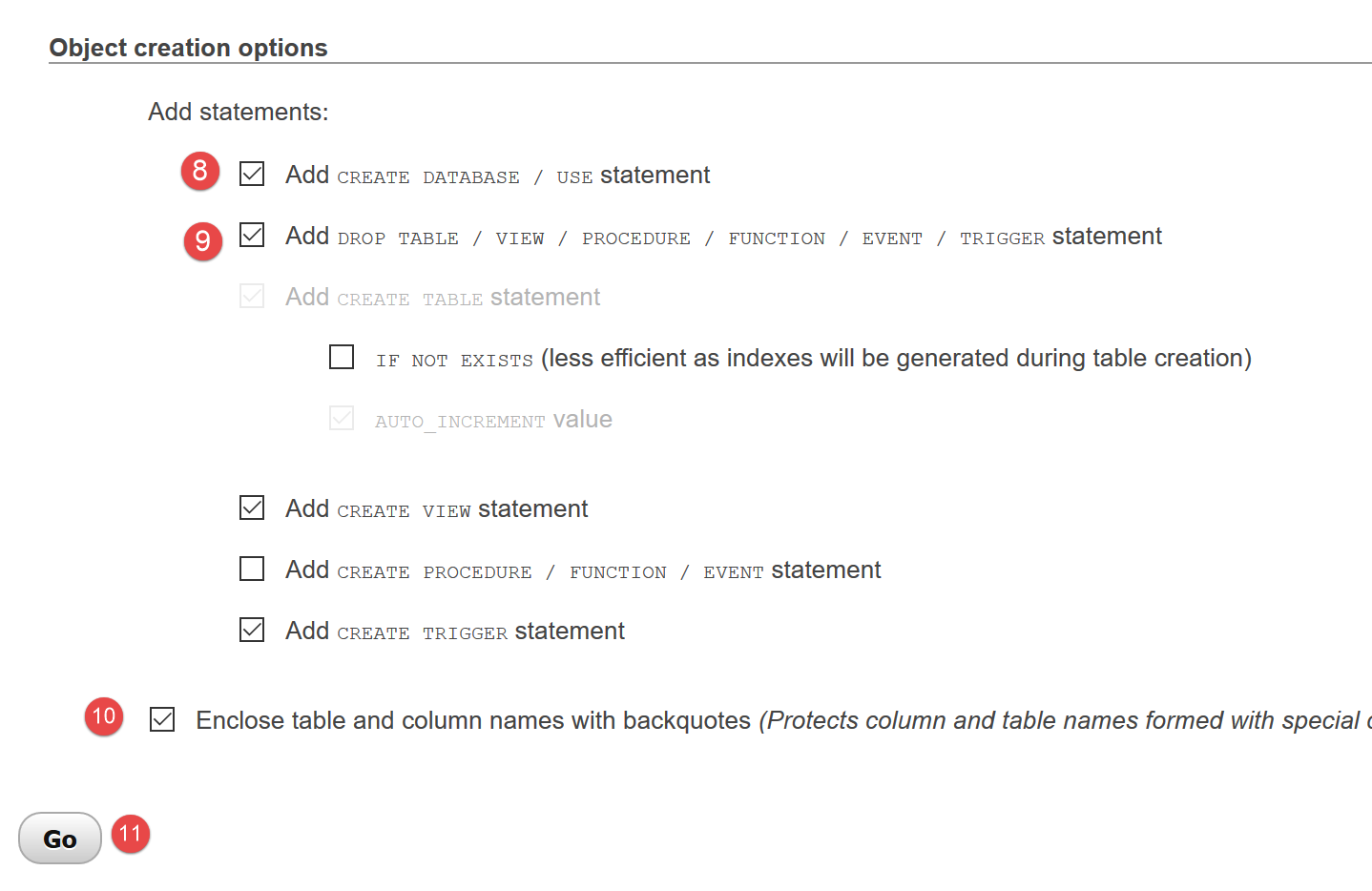Click the greyed-out AUTO_INCREMENT value checkbox

[x=342, y=418]
